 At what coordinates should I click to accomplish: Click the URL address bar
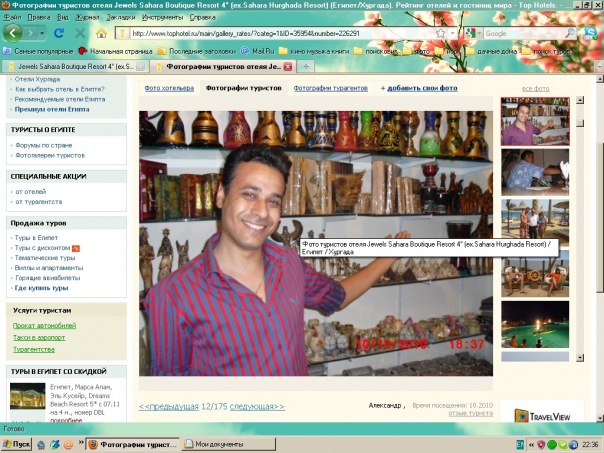(x=280, y=33)
